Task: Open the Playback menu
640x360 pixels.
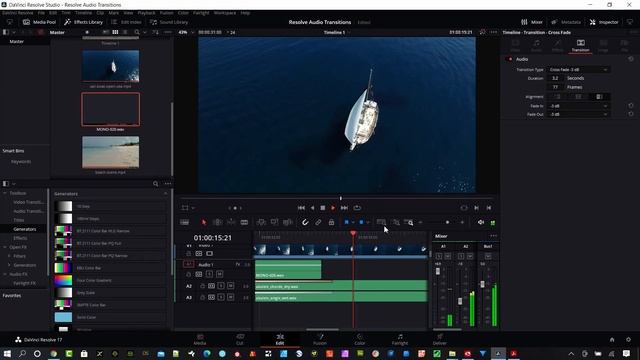Action: click(146, 13)
